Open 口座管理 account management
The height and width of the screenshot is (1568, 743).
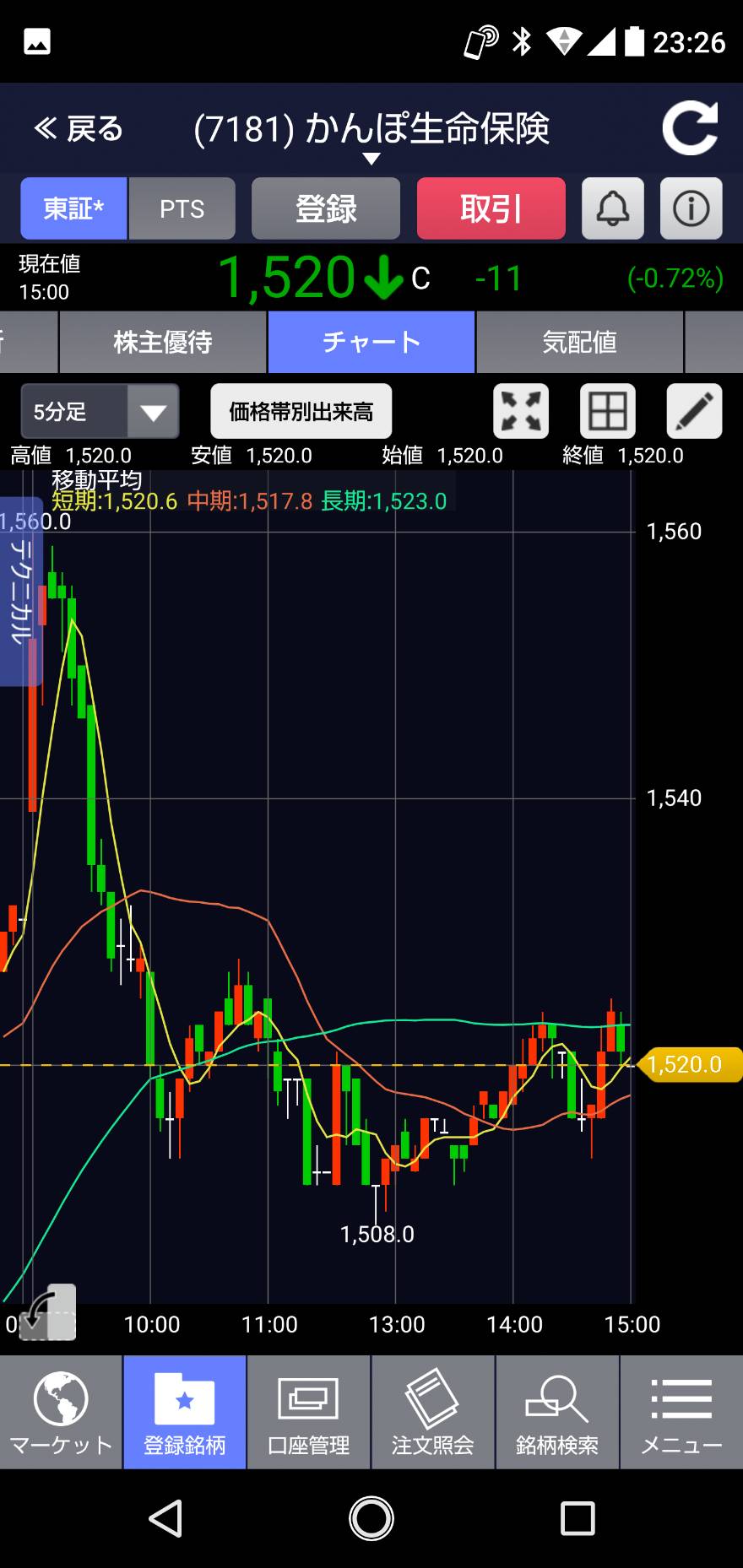[x=309, y=1413]
